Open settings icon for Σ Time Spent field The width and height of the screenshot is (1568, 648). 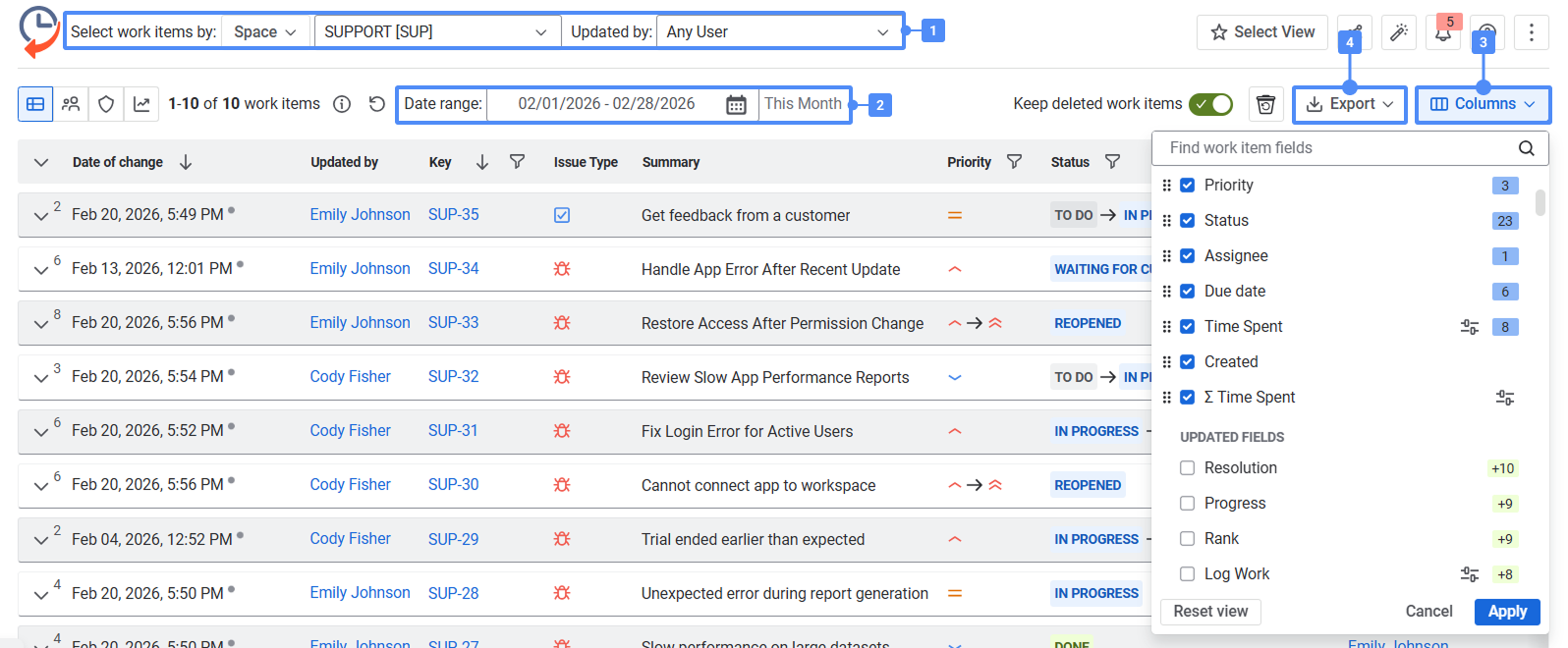tap(1505, 398)
